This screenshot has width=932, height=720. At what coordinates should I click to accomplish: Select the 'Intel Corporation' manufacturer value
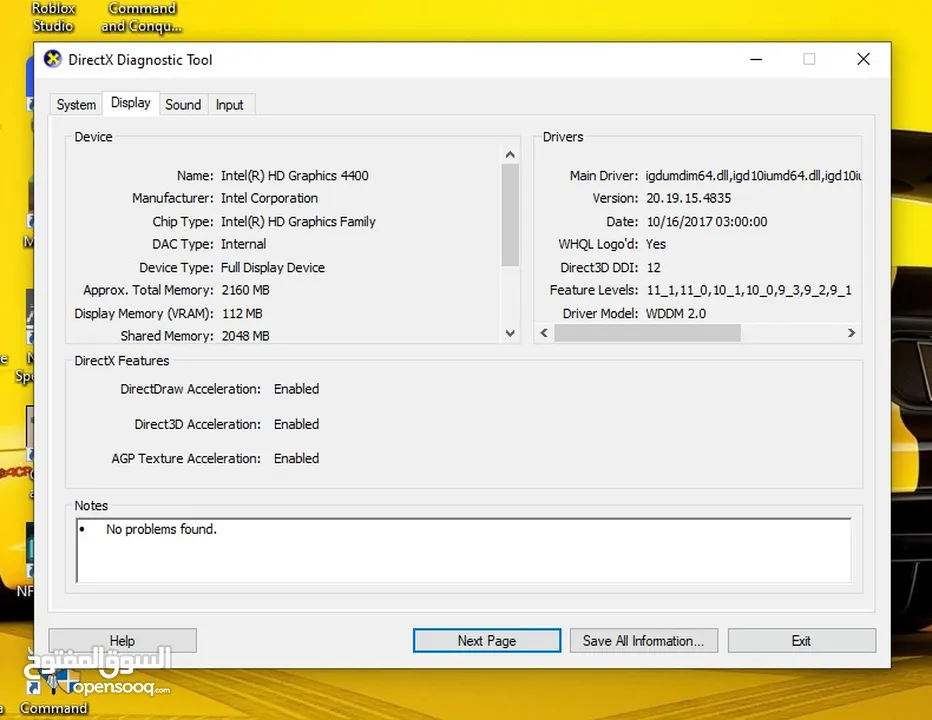pyautogui.click(x=269, y=198)
